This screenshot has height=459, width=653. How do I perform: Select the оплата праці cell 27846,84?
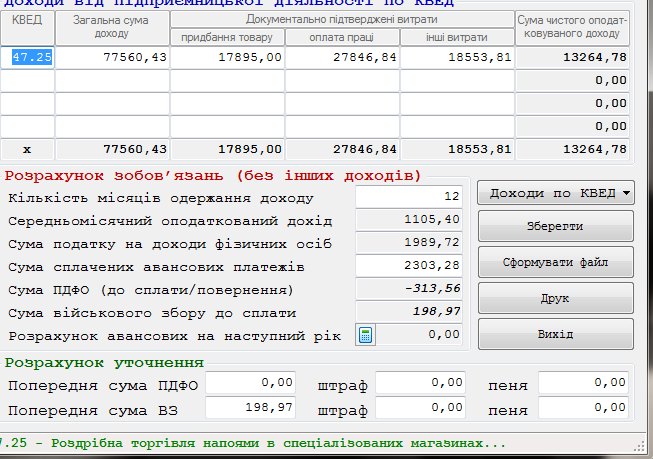pyautogui.click(x=342, y=57)
